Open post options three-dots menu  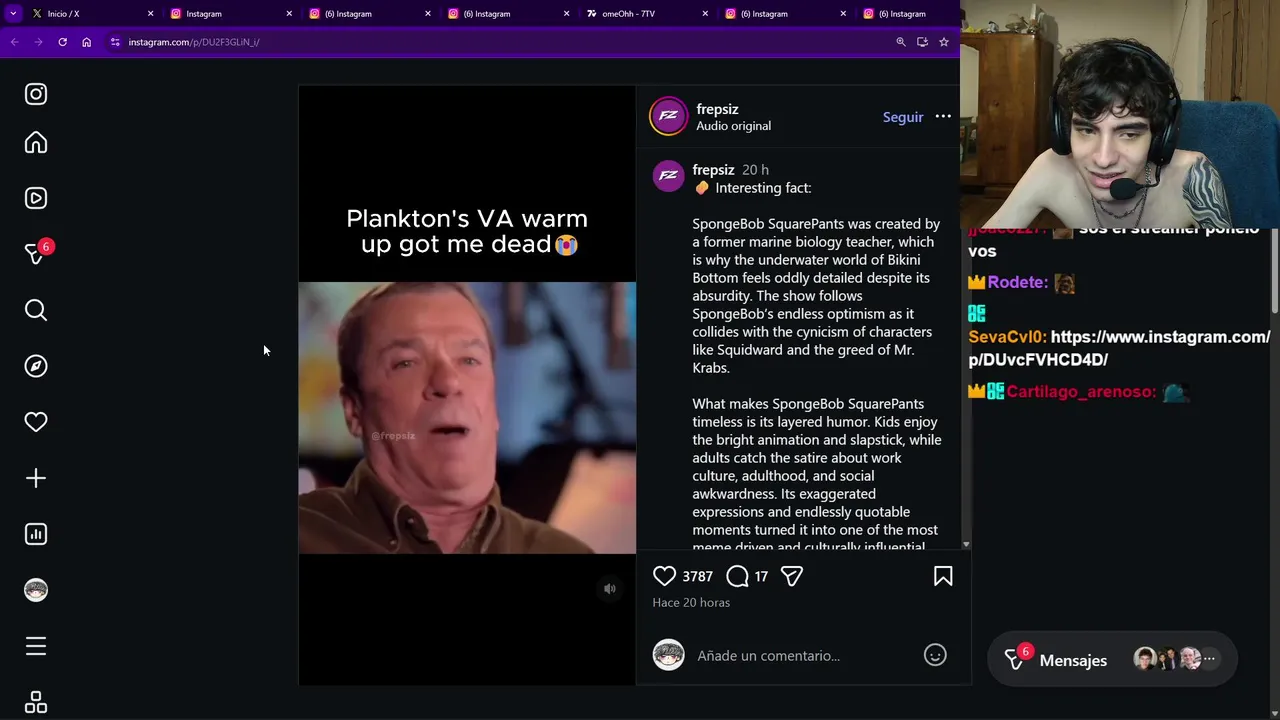943,117
